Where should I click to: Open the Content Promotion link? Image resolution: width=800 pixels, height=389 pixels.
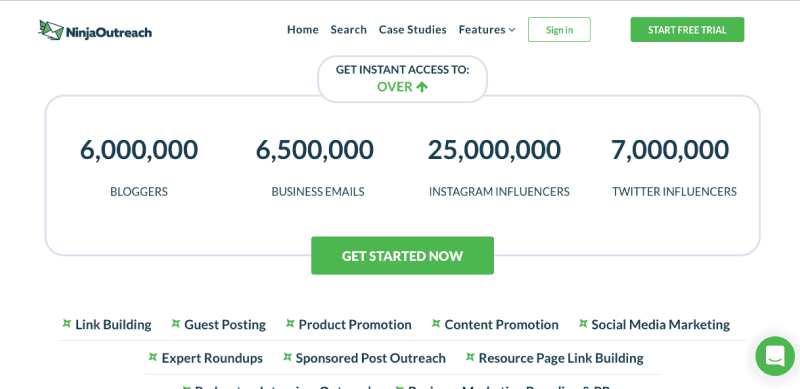point(502,325)
